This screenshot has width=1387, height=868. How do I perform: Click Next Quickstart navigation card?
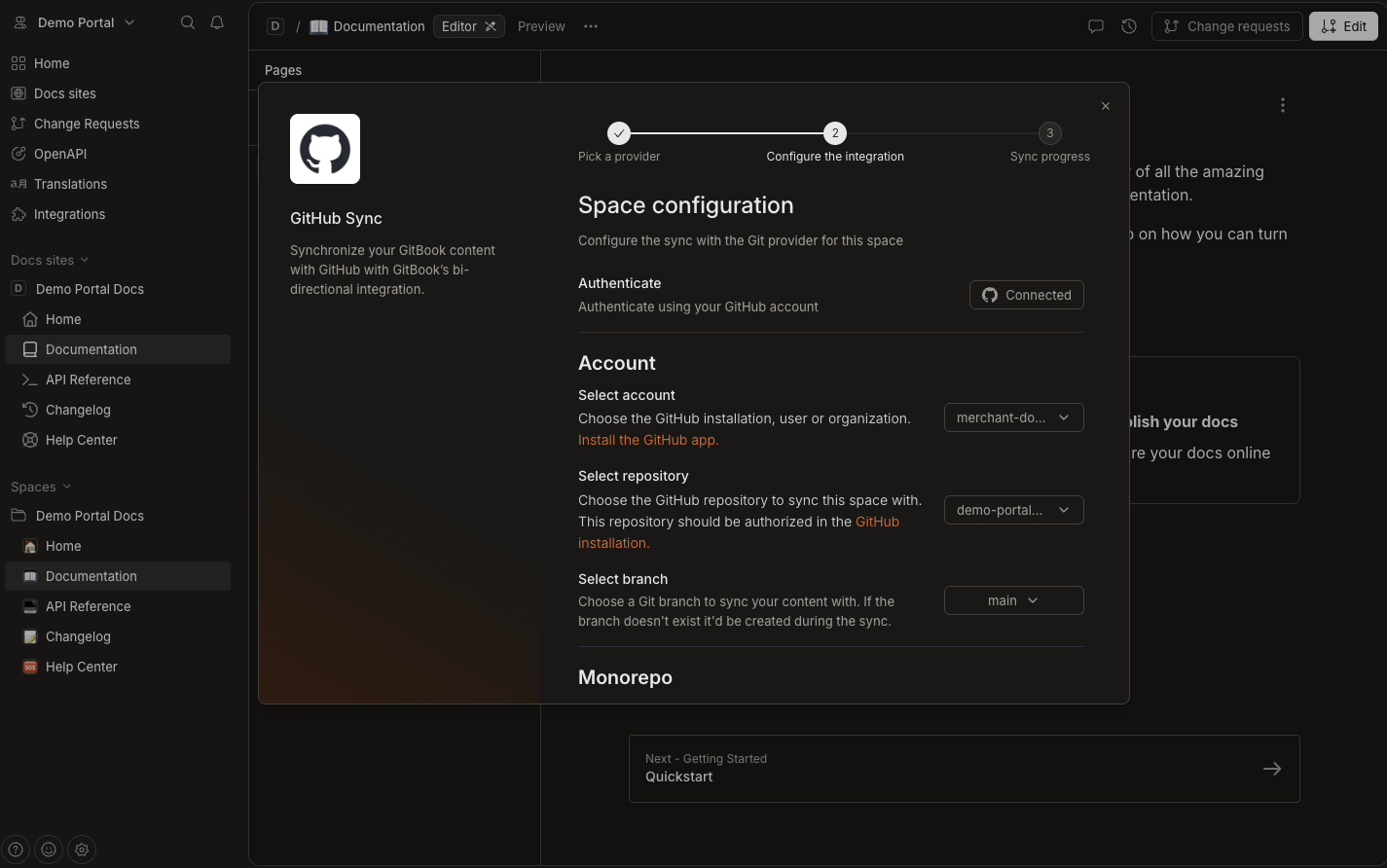click(965, 769)
